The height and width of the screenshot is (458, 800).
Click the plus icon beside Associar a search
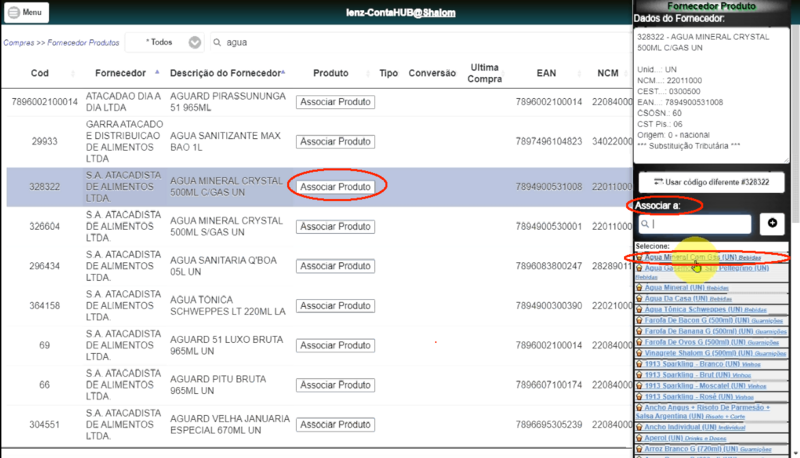(772, 223)
